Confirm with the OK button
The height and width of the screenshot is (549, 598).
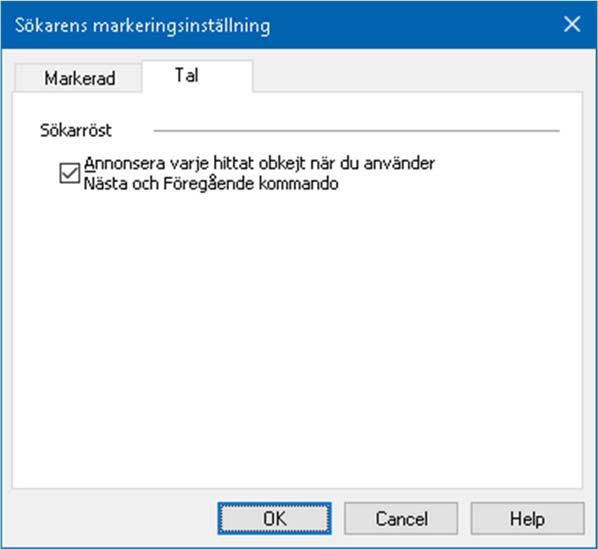coord(274,518)
